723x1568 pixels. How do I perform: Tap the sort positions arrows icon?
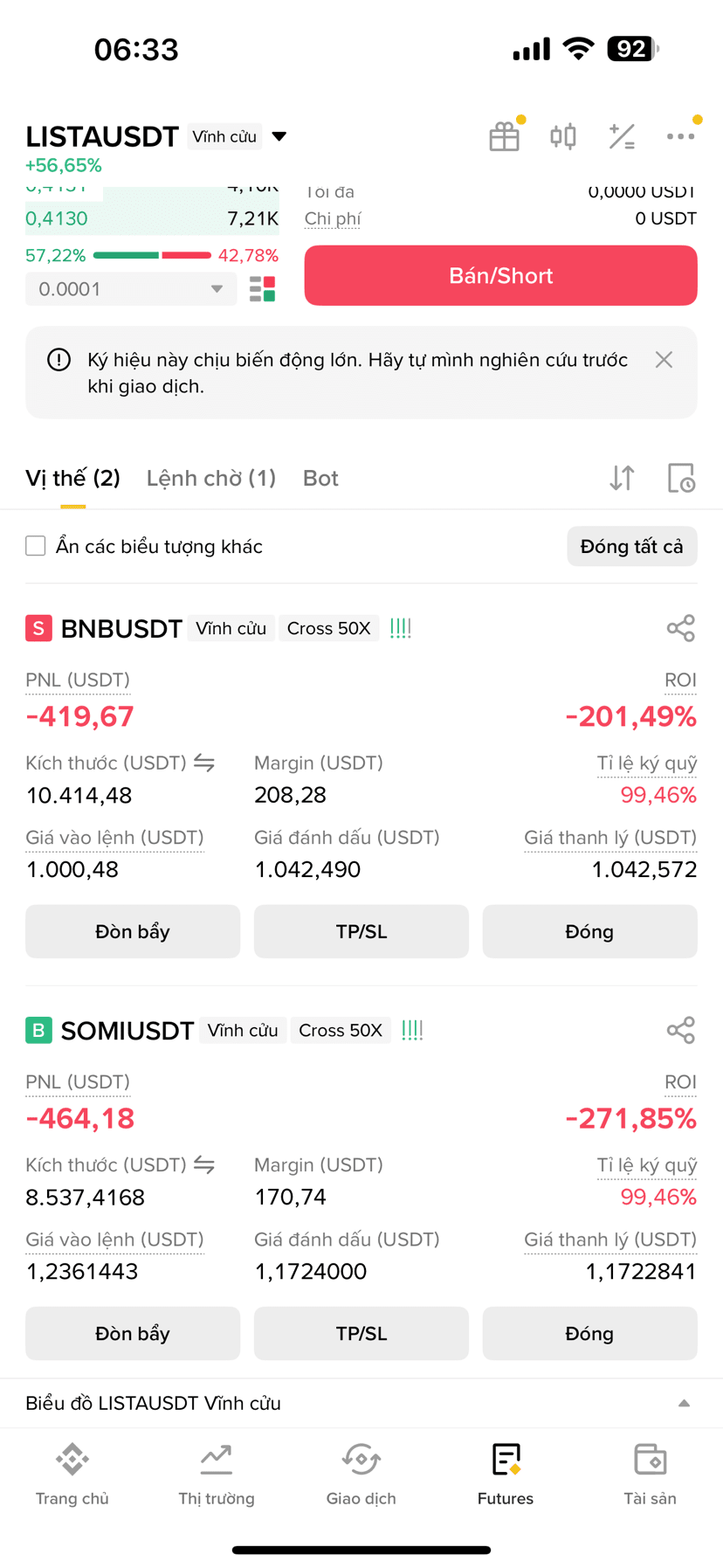point(622,478)
